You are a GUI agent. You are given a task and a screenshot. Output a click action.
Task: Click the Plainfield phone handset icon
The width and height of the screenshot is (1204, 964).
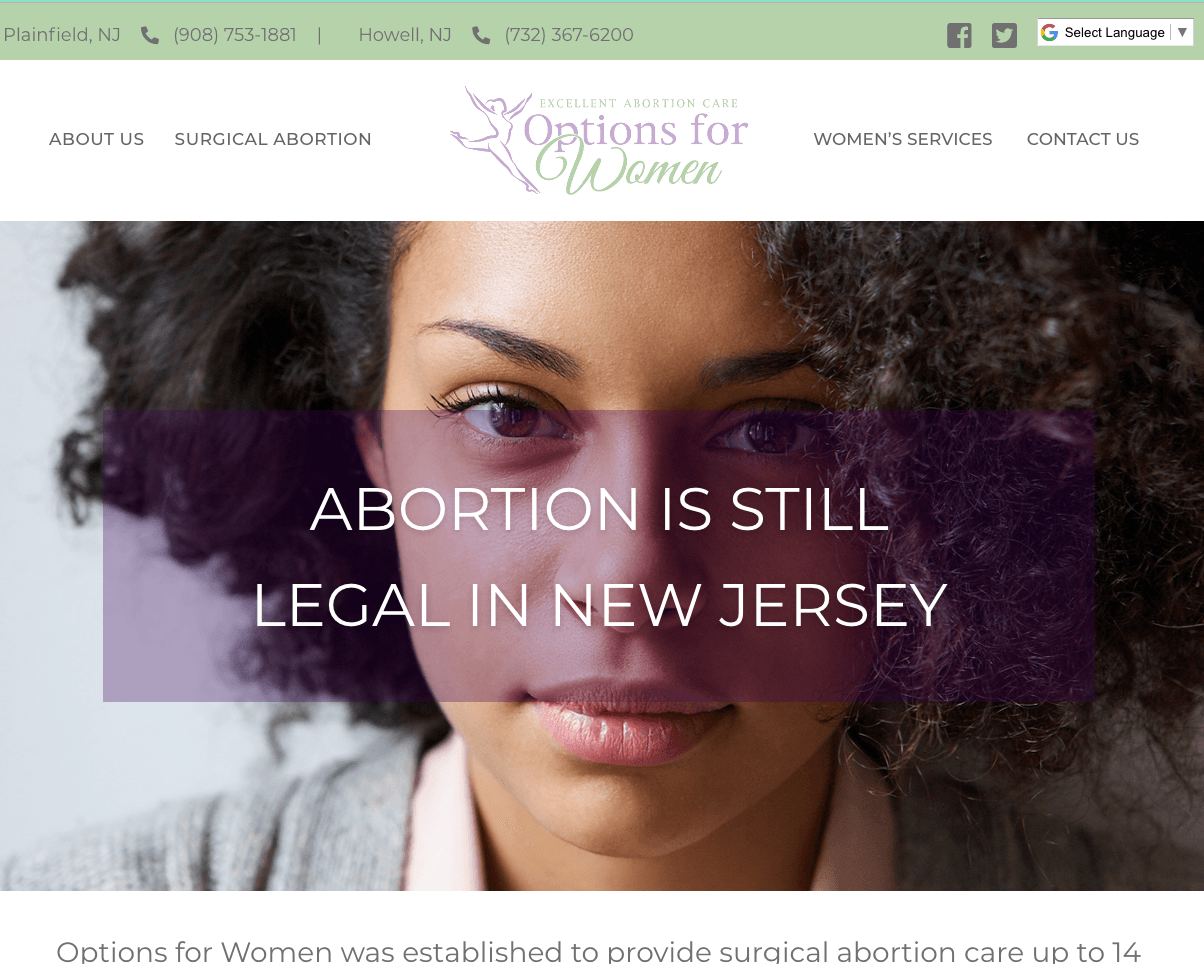pos(150,35)
